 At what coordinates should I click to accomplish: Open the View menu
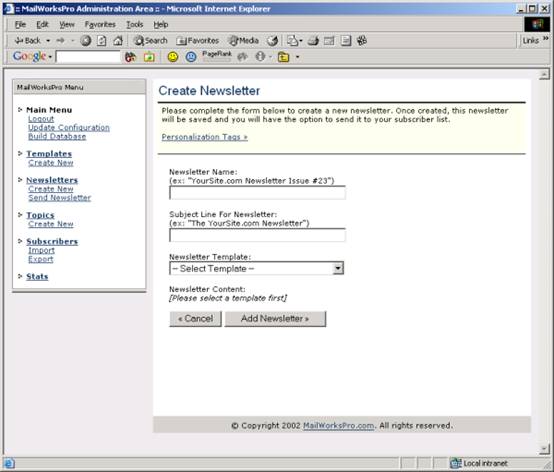tap(67, 24)
